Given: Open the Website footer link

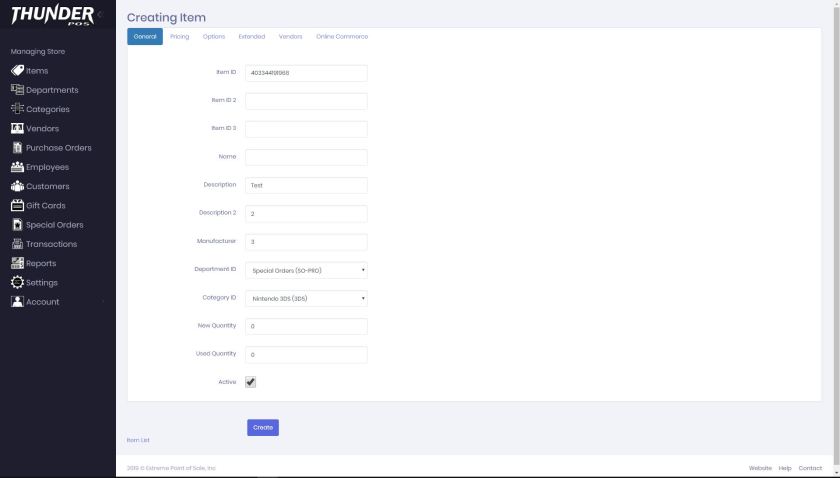Looking at the screenshot, I should click(x=760, y=468).
